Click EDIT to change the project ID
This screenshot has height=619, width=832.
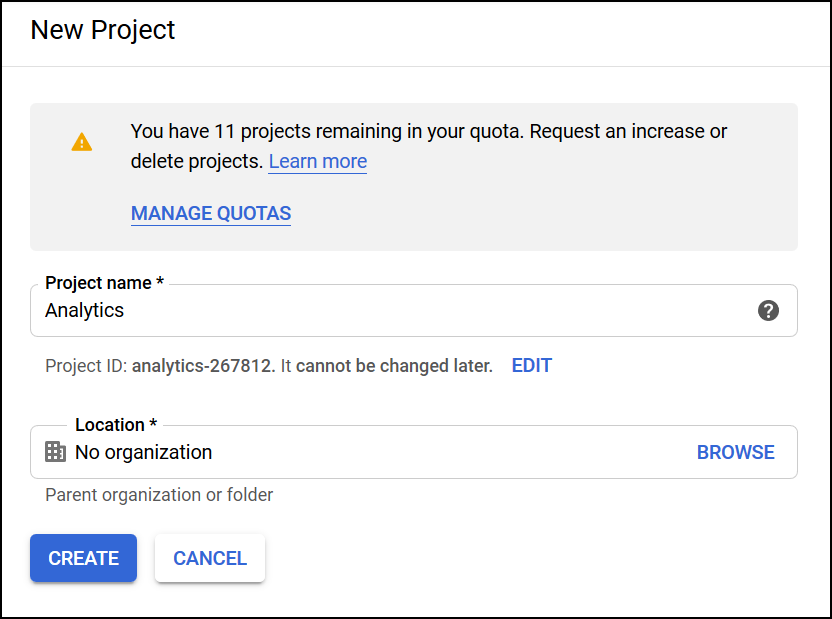531,365
